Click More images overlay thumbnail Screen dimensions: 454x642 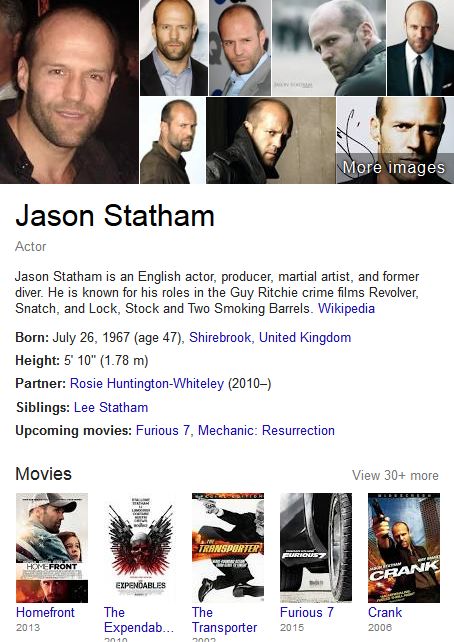coord(395,140)
